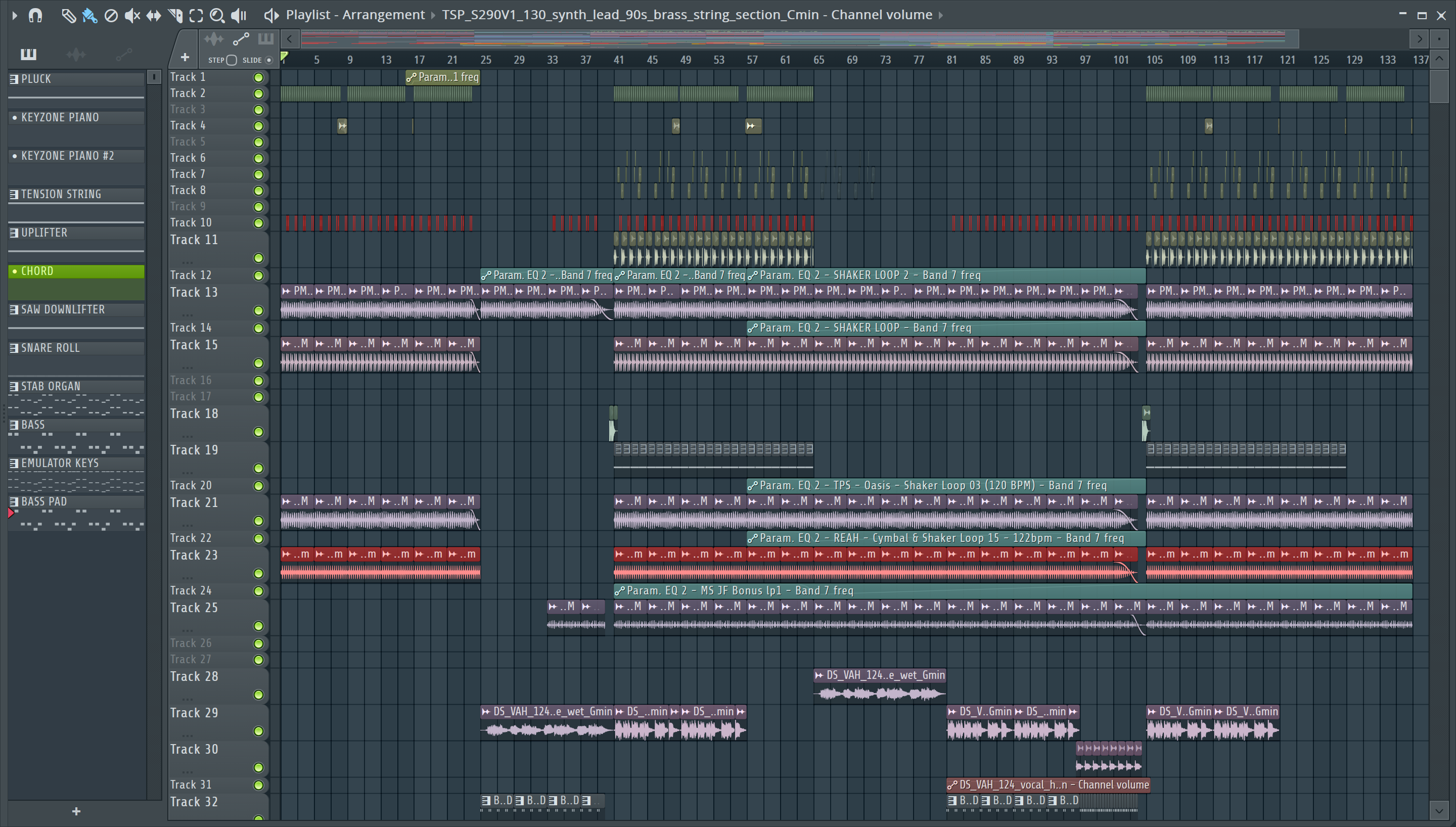Select MS JF Bonus lp1 Band 7 freq clip
This screenshot has width=1456, height=827.
[1013, 591]
